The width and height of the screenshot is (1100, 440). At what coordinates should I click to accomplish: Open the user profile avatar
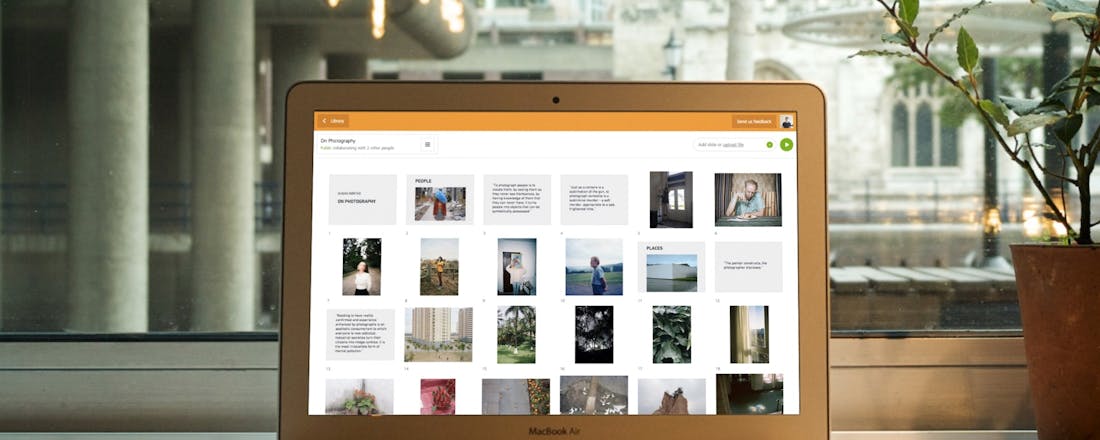point(787,121)
